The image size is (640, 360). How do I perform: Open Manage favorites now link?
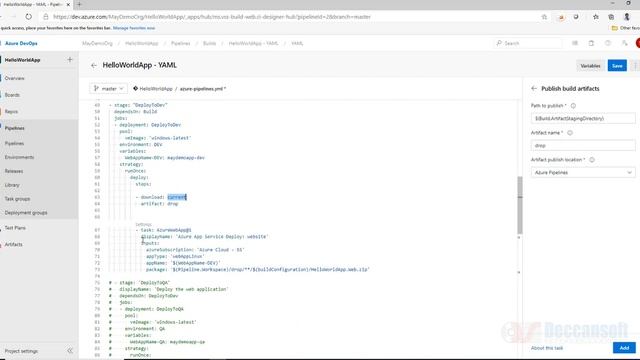(x=134, y=28)
